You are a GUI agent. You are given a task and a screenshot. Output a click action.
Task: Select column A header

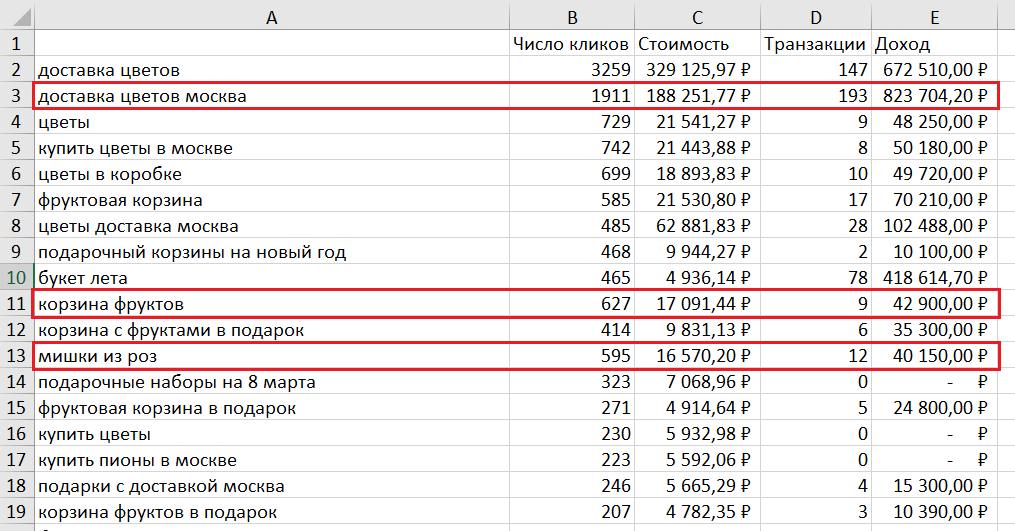click(x=271, y=15)
